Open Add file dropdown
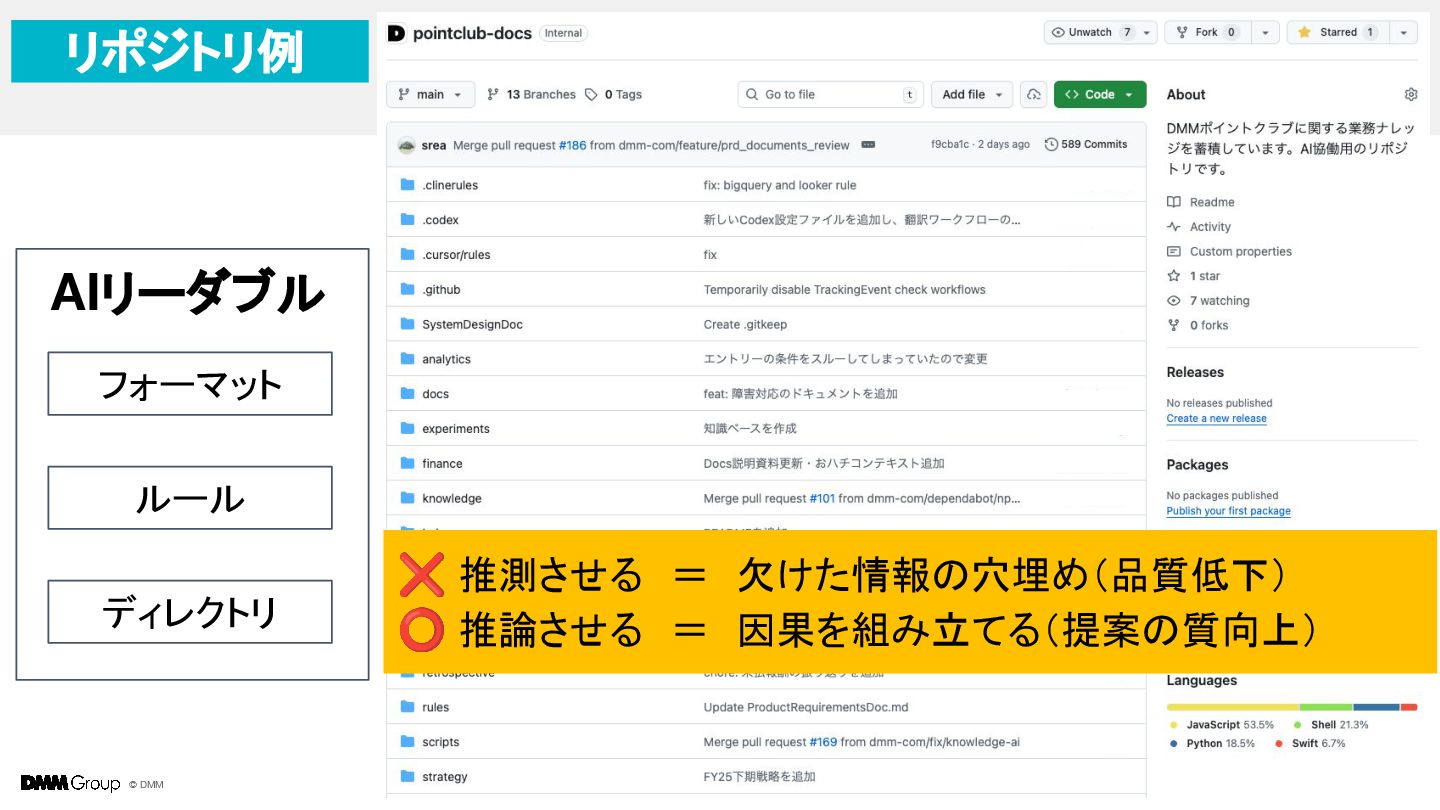Viewport: 1440px width, 810px height. pos(972,94)
